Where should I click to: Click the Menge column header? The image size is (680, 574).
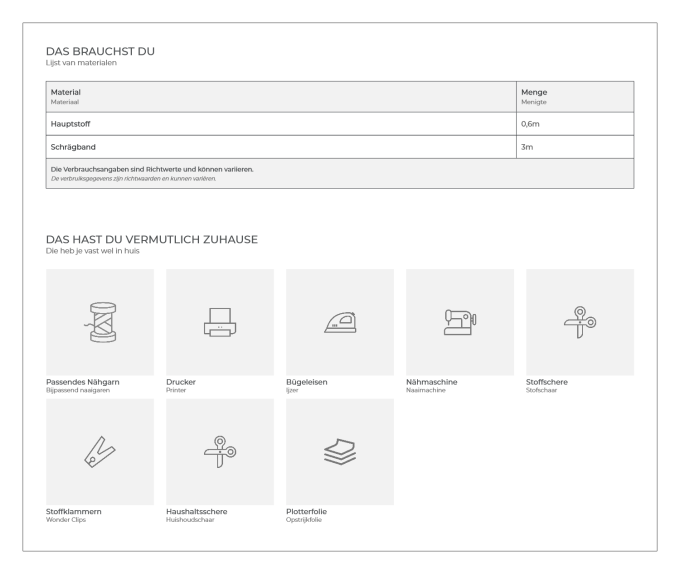[575, 97]
